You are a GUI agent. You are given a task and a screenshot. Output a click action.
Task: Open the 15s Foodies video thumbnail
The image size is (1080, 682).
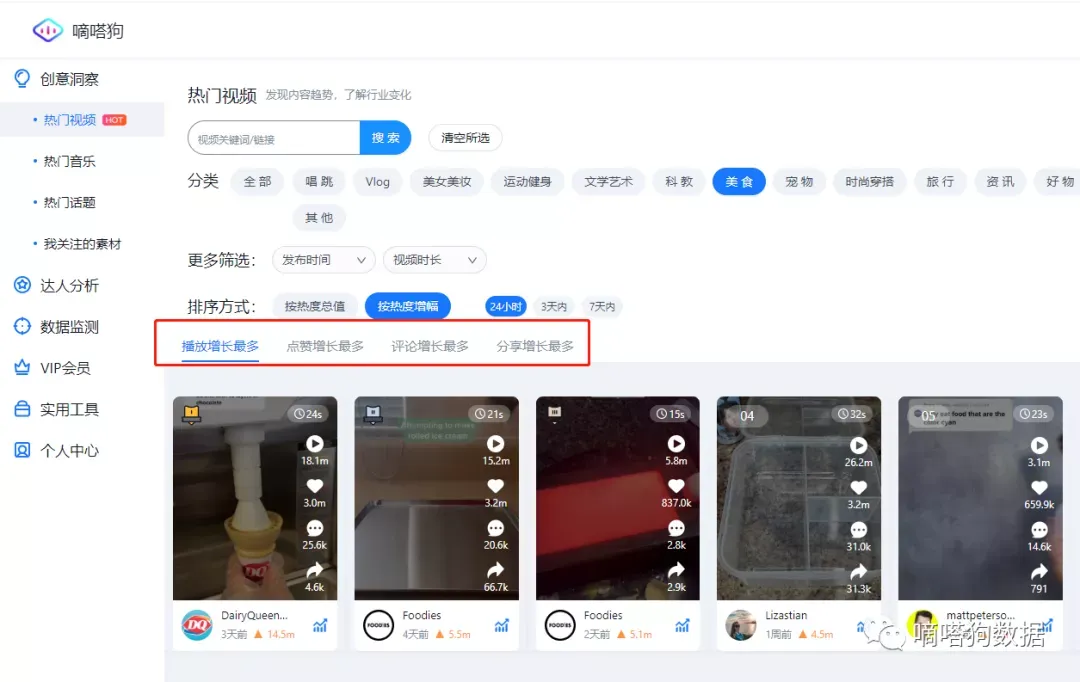click(x=617, y=498)
